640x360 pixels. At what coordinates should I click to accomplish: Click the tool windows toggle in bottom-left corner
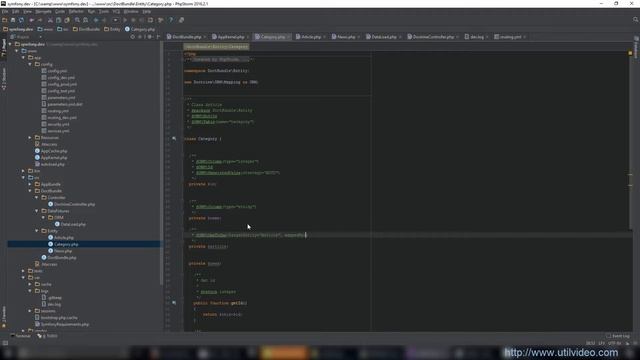pyautogui.click(x=4, y=343)
